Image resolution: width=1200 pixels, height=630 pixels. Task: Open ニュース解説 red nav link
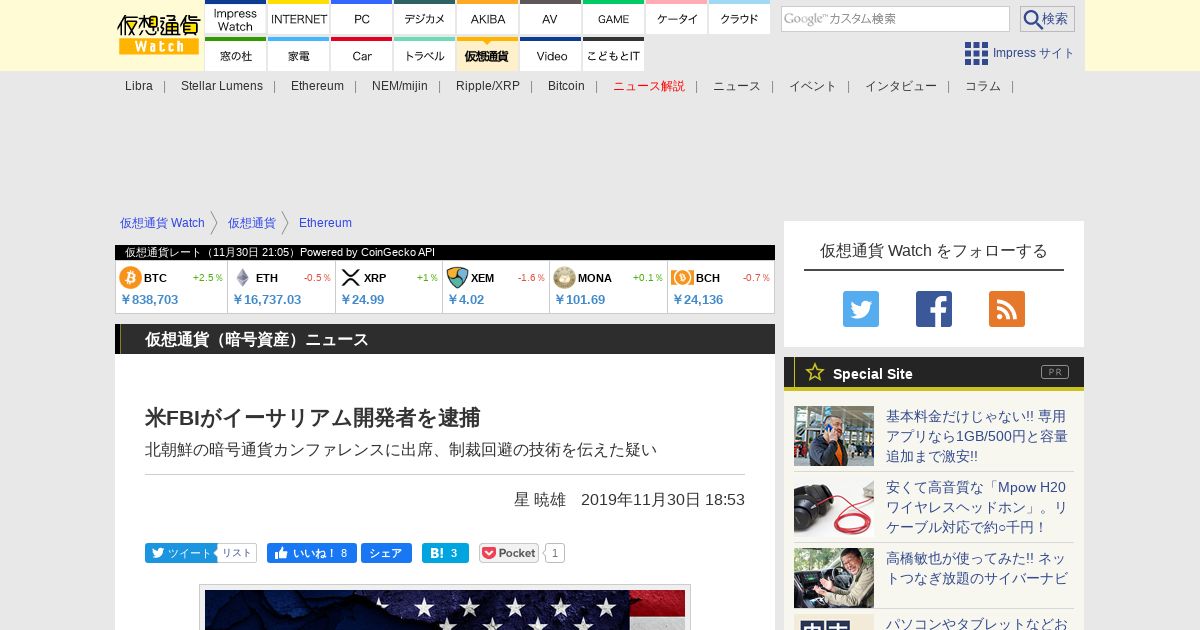pyautogui.click(x=649, y=86)
